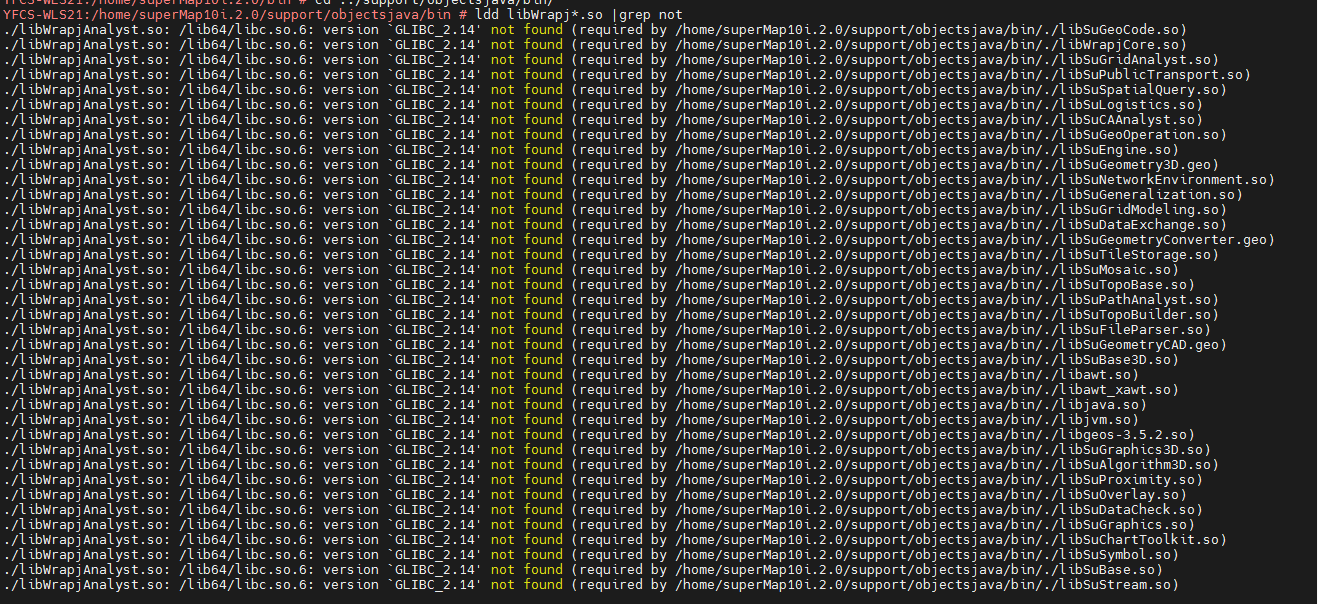Click libSuAlgorithm3D.so library name
1318x604 pixels.
tap(1135, 465)
